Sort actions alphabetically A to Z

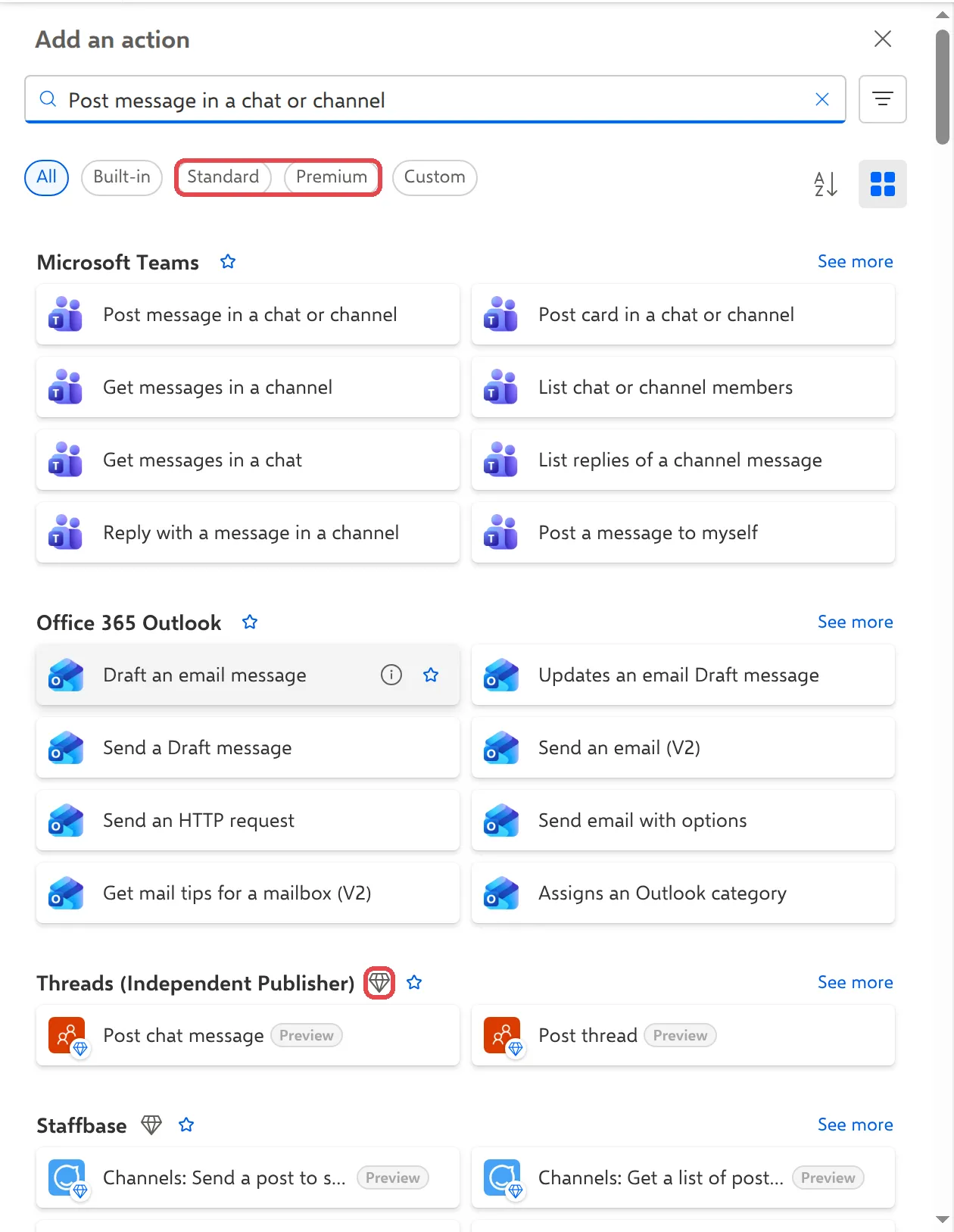pos(825,184)
